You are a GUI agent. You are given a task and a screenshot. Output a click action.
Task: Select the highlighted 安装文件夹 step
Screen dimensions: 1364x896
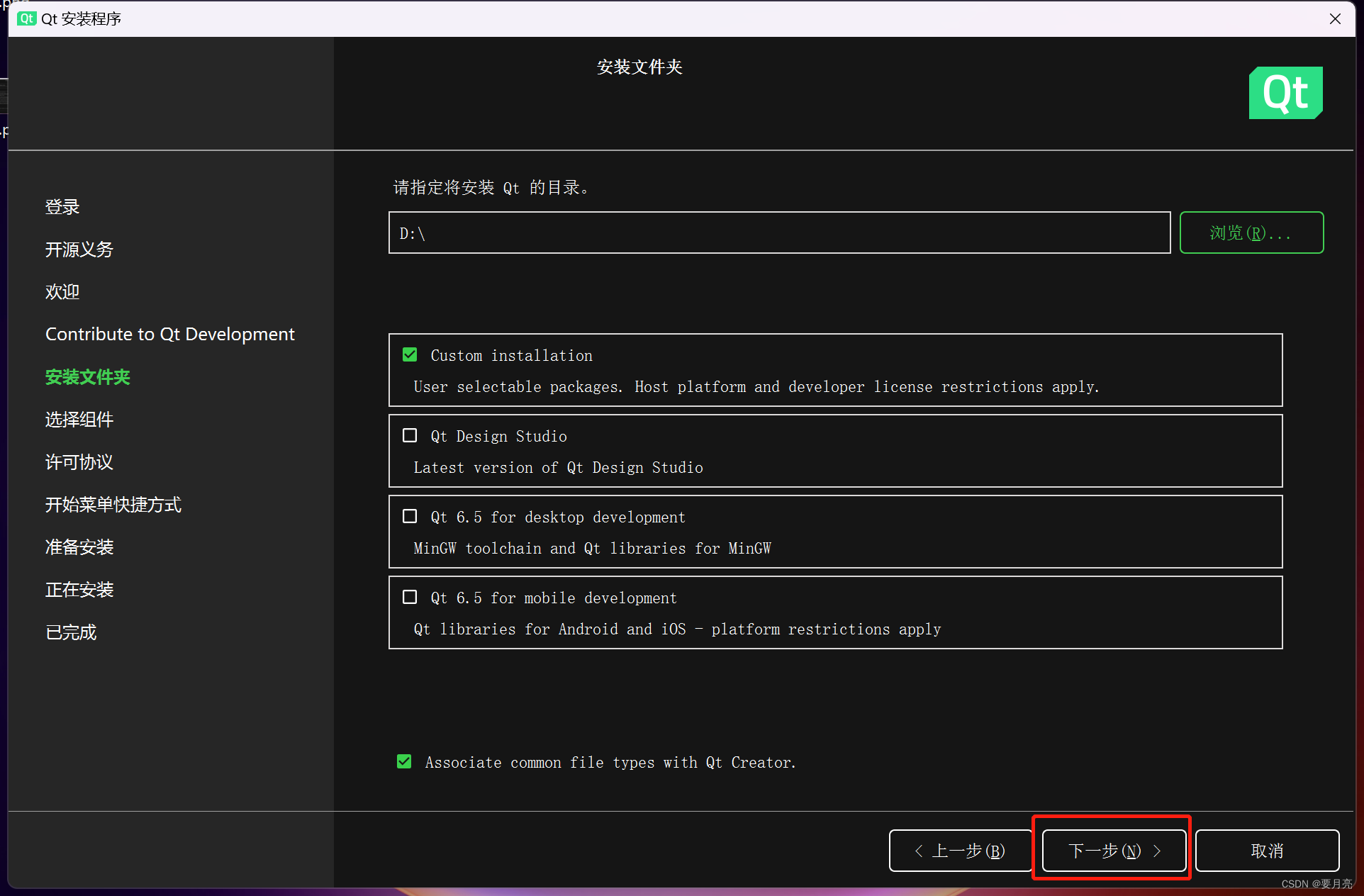tap(88, 377)
